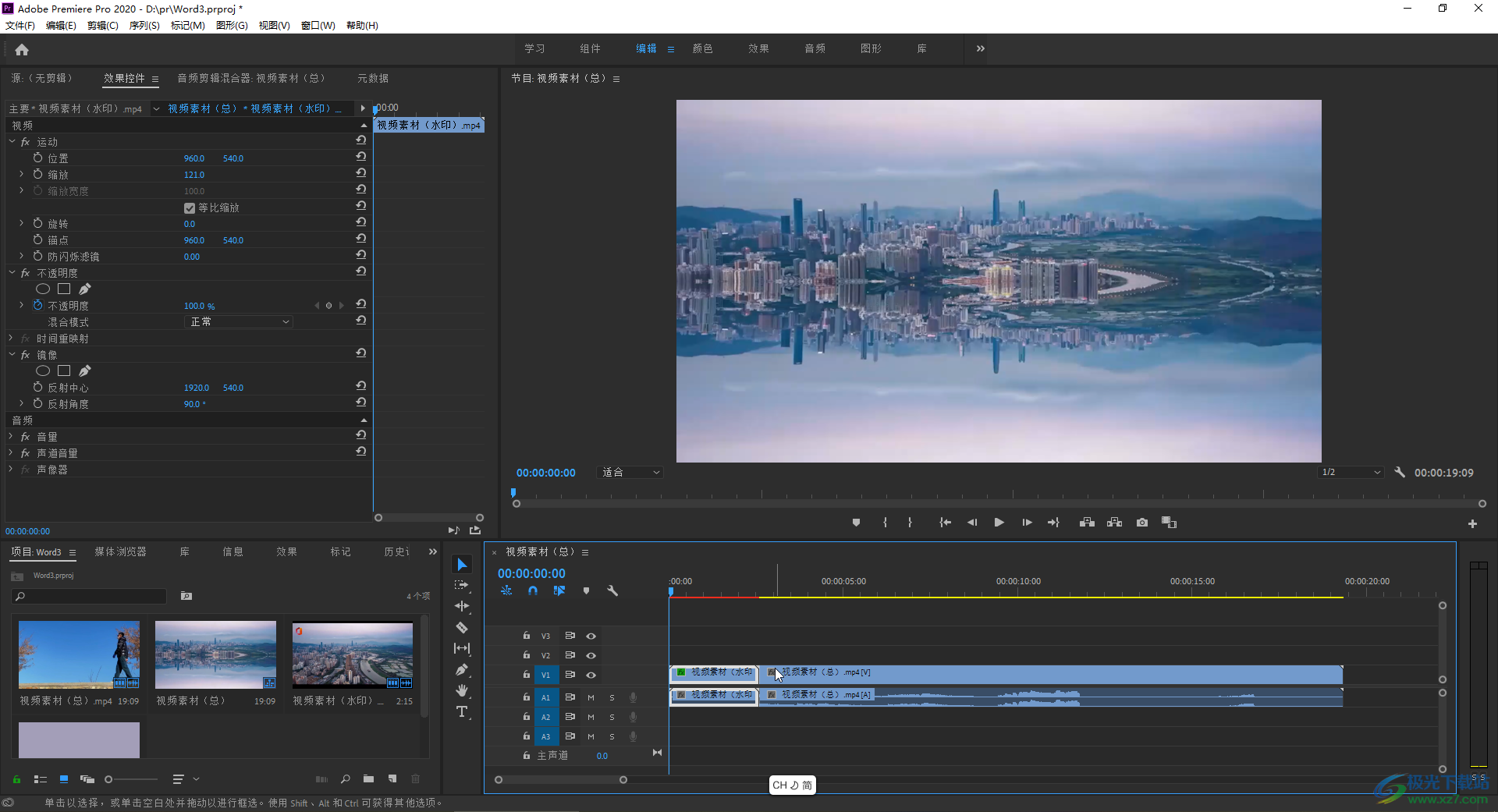Image resolution: width=1498 pixels, height=812 pixels.
Task: Go to In point button
Action: pyautogui.click(x=945, y=523)
